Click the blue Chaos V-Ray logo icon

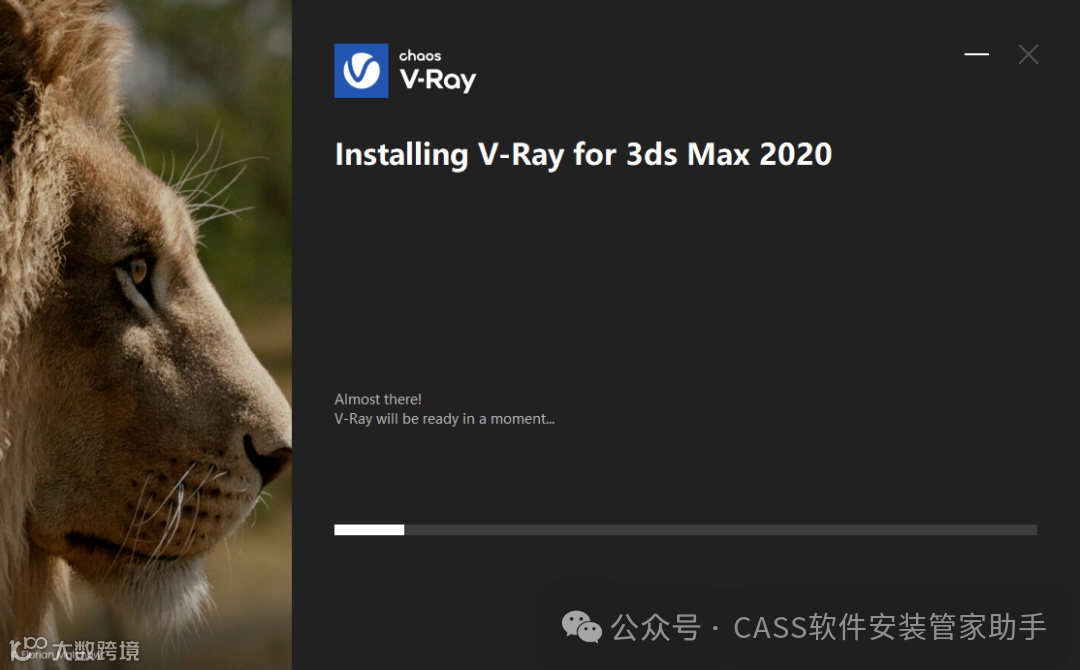361,70
